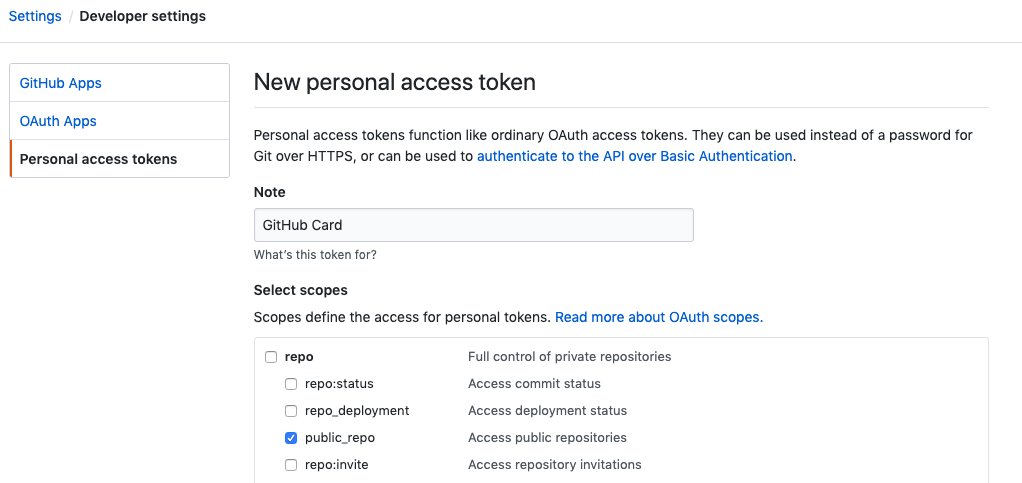Follow the Read more about OAuth scopes link

coord(658,317)
